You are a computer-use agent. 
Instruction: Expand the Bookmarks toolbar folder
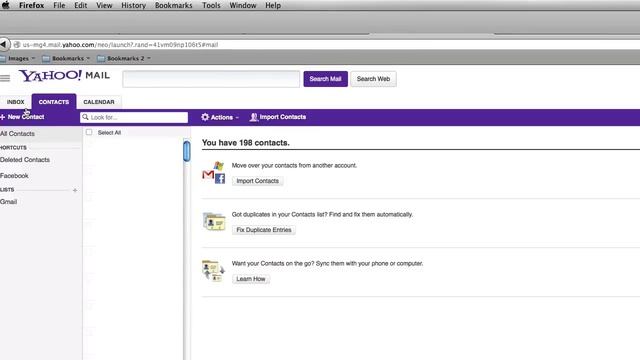coord(66,58)
